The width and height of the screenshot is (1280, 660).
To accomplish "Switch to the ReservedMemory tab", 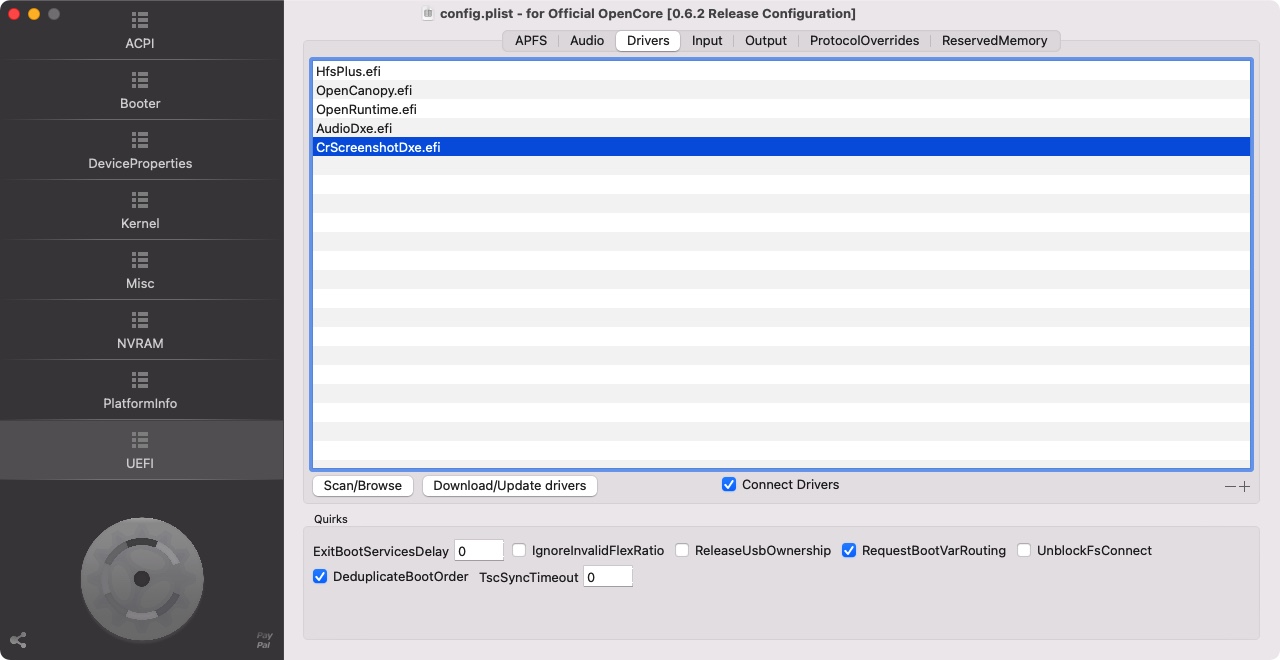I will coord(994,41).
